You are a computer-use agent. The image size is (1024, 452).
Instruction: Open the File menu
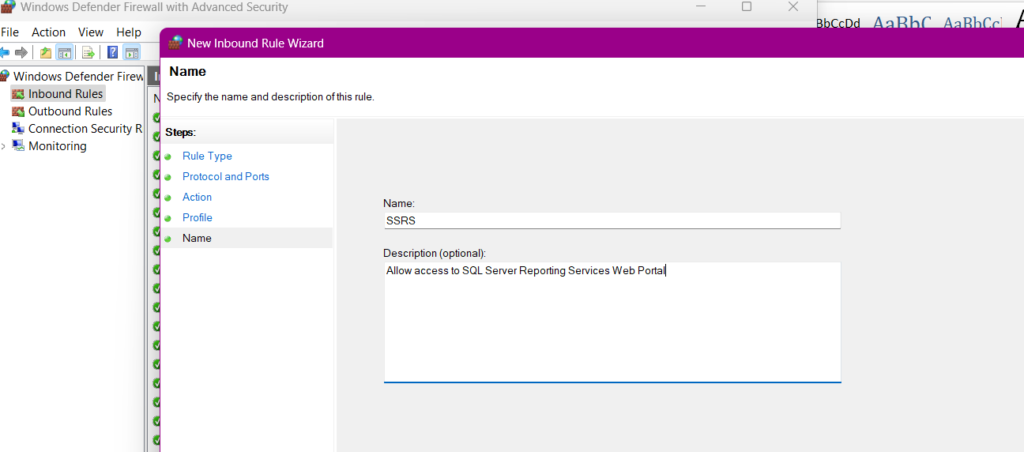[10, 32]
